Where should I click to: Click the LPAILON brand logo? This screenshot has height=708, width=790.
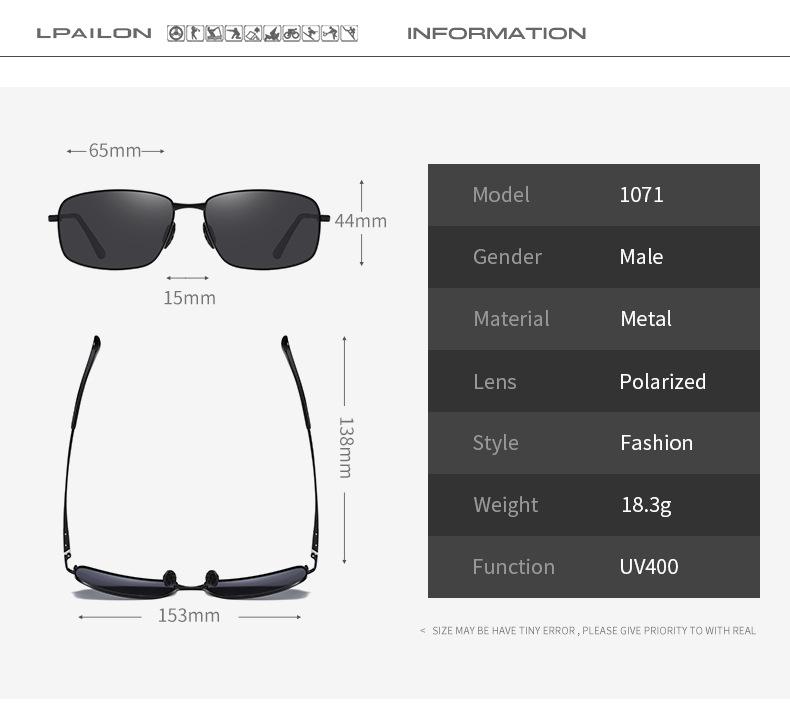[94, 33]
